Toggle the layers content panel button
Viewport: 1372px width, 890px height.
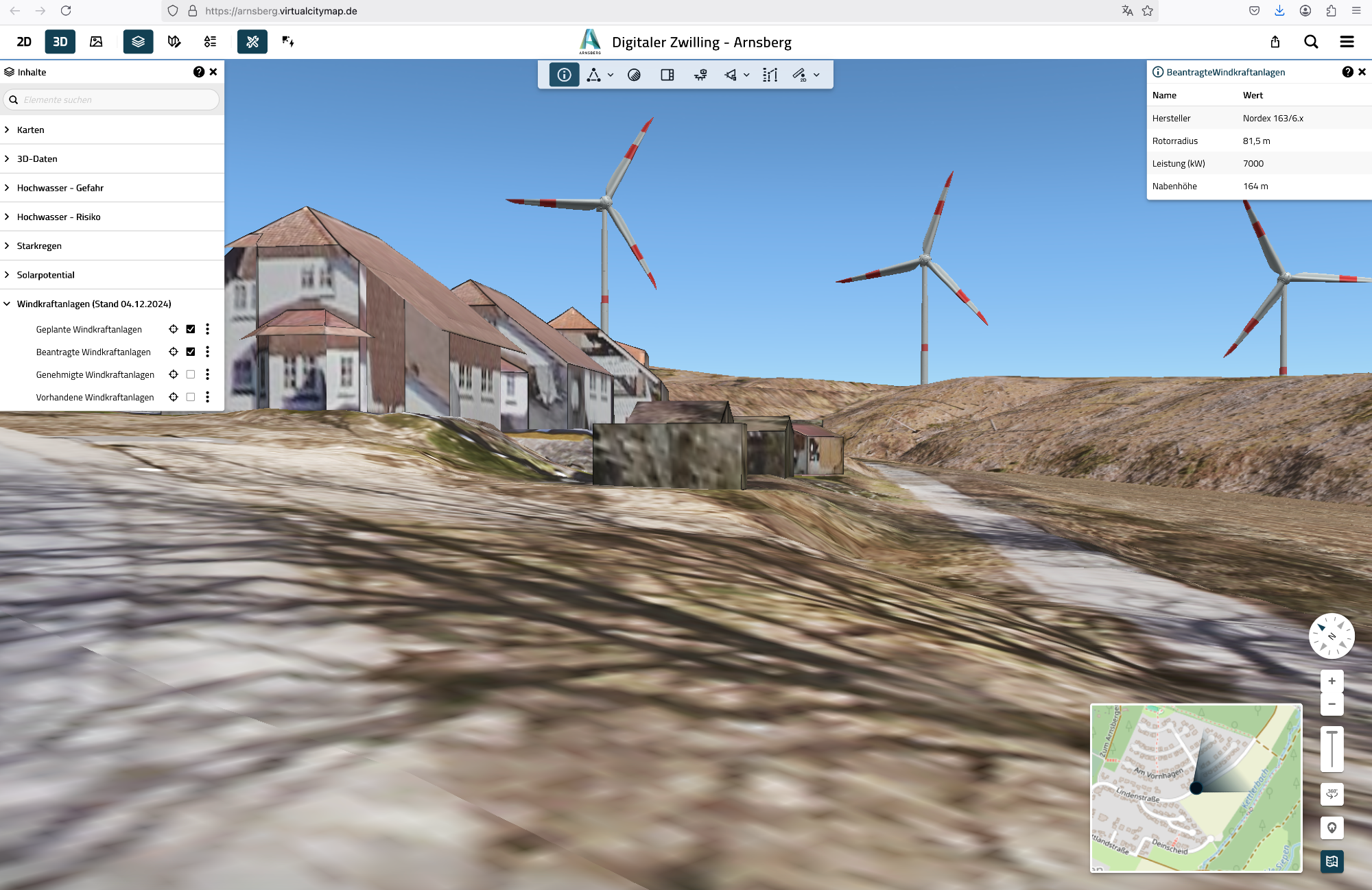point(138,42)
